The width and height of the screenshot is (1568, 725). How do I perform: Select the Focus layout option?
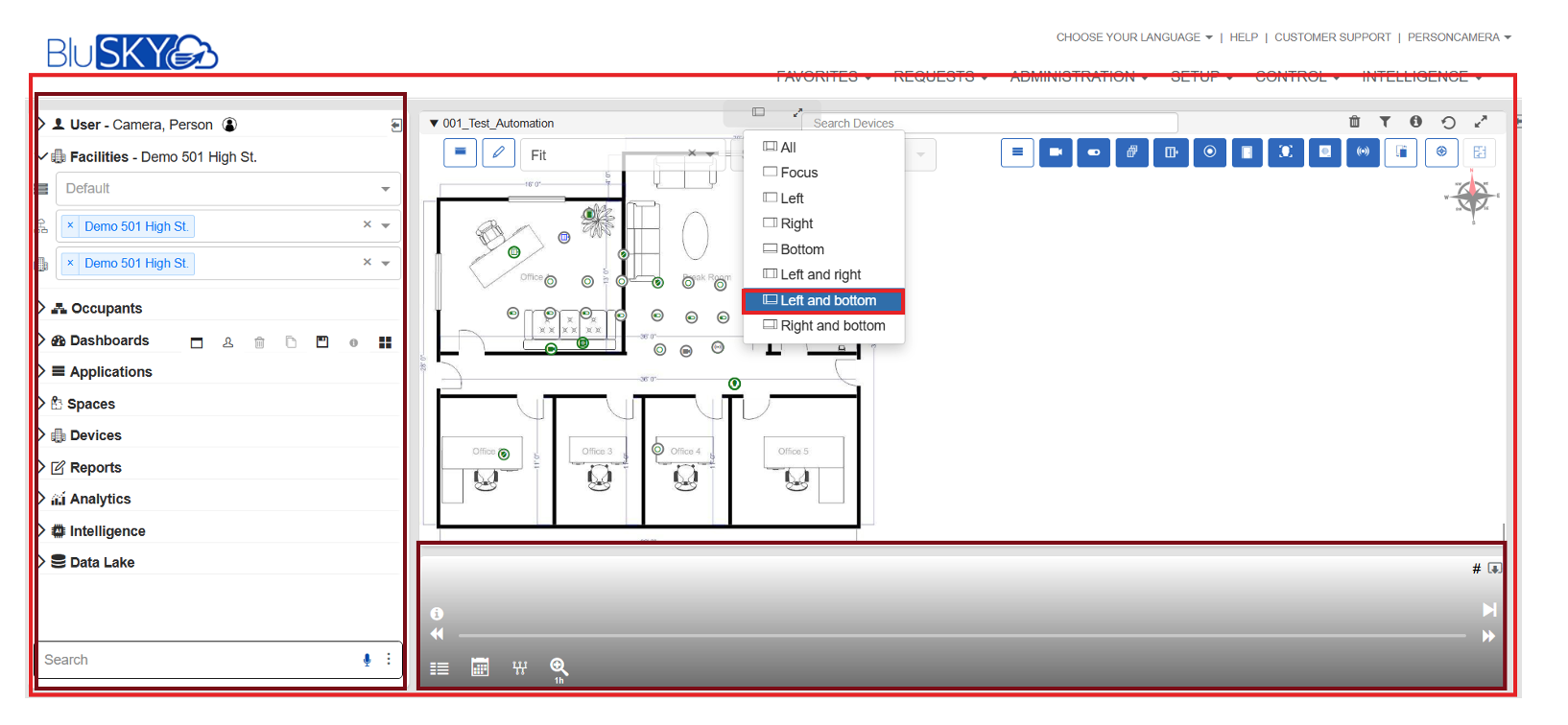823,173
